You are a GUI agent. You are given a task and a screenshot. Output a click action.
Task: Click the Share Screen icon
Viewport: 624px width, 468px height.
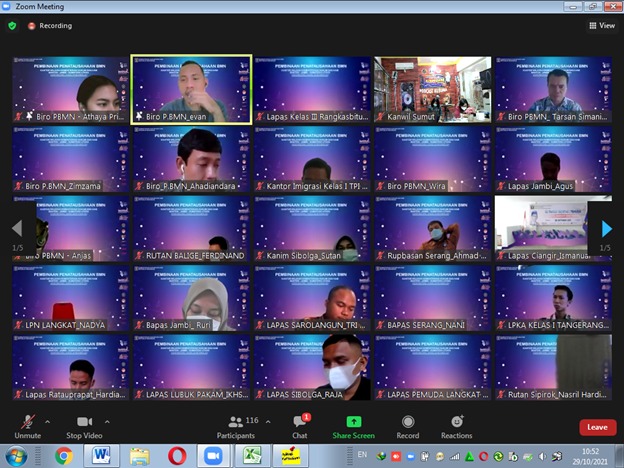pos(353,425)
